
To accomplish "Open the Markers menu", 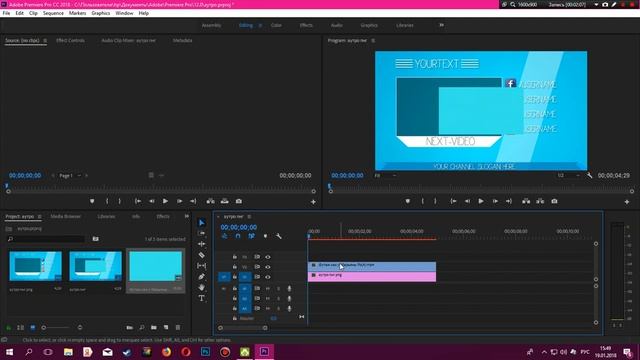I will coord(77,13).
